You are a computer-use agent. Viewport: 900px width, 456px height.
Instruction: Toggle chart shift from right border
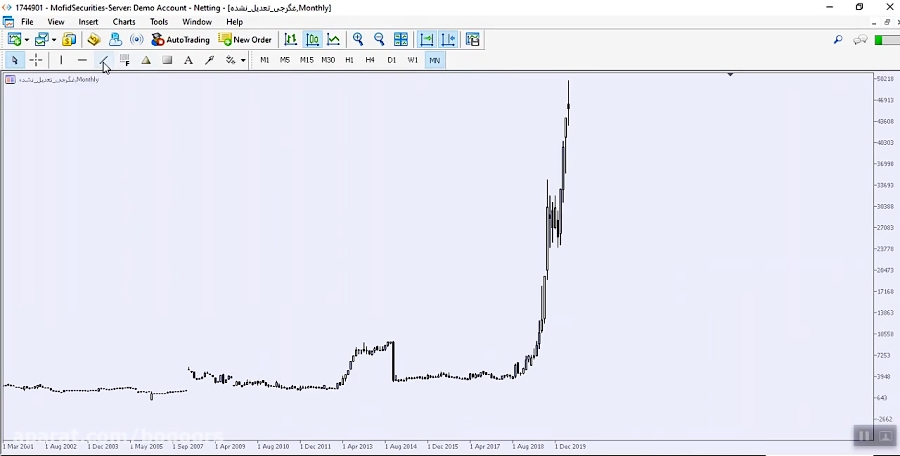pos(447,40)
